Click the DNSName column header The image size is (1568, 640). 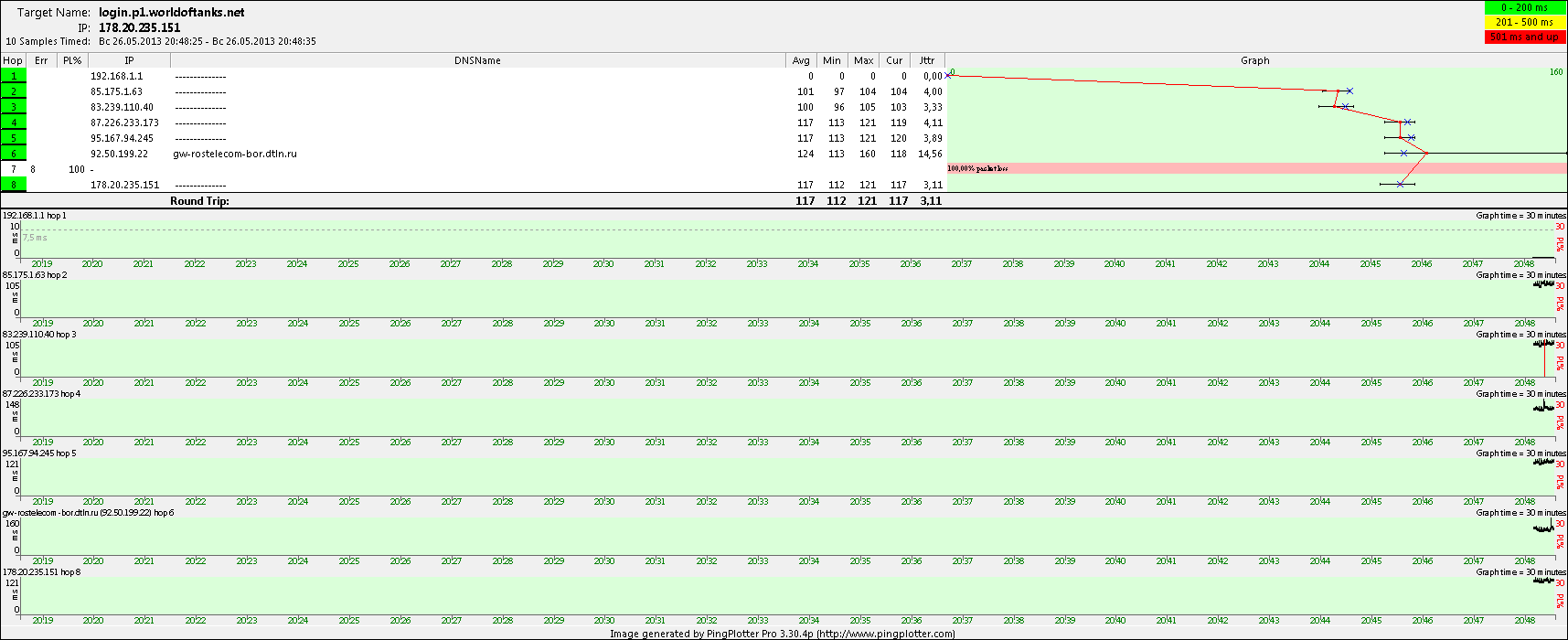478,60
